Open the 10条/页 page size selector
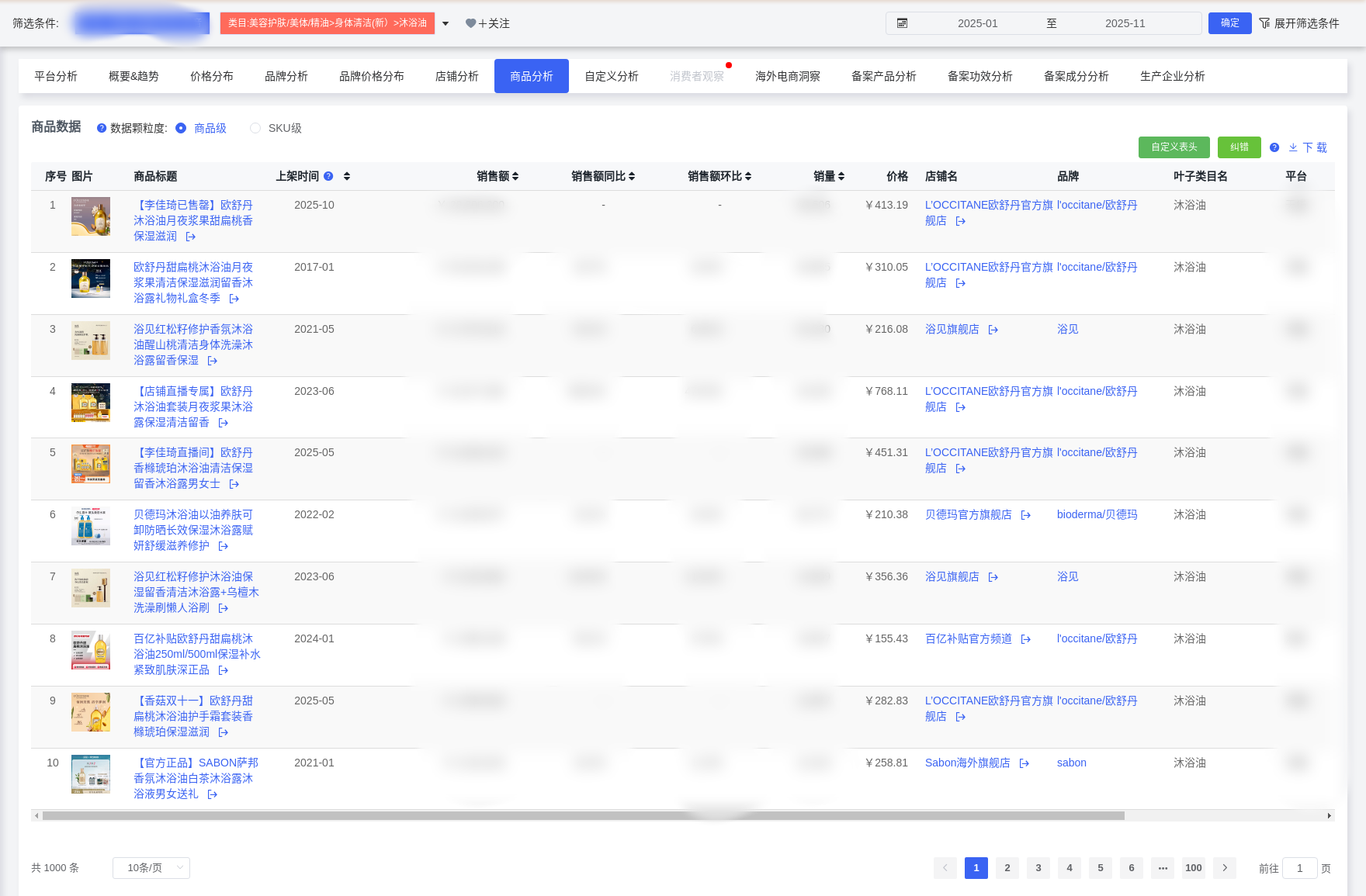Viewport: 1366px width, 896px height. click(x=151, y=868)
